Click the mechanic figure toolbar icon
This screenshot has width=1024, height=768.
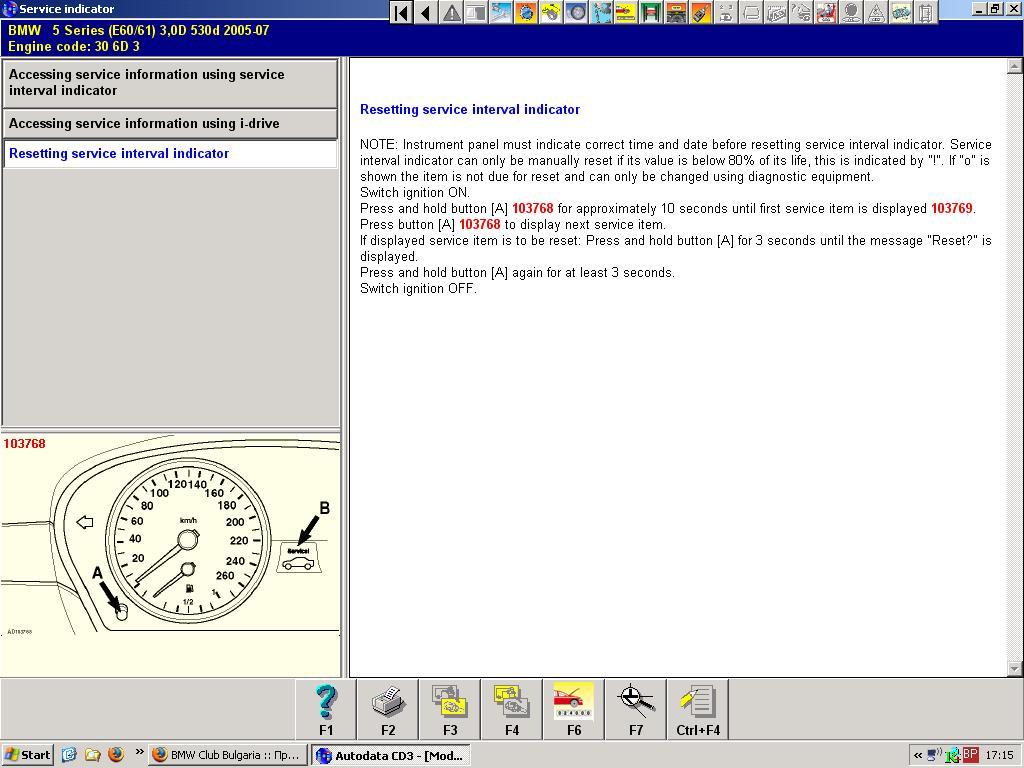601,12
